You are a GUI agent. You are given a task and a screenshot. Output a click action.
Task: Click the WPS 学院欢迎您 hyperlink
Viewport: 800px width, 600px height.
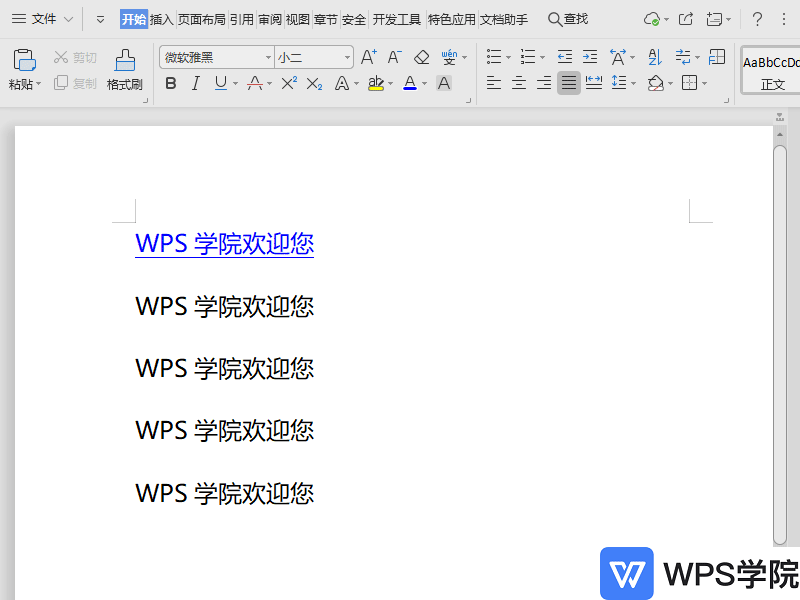click(224, 243)
